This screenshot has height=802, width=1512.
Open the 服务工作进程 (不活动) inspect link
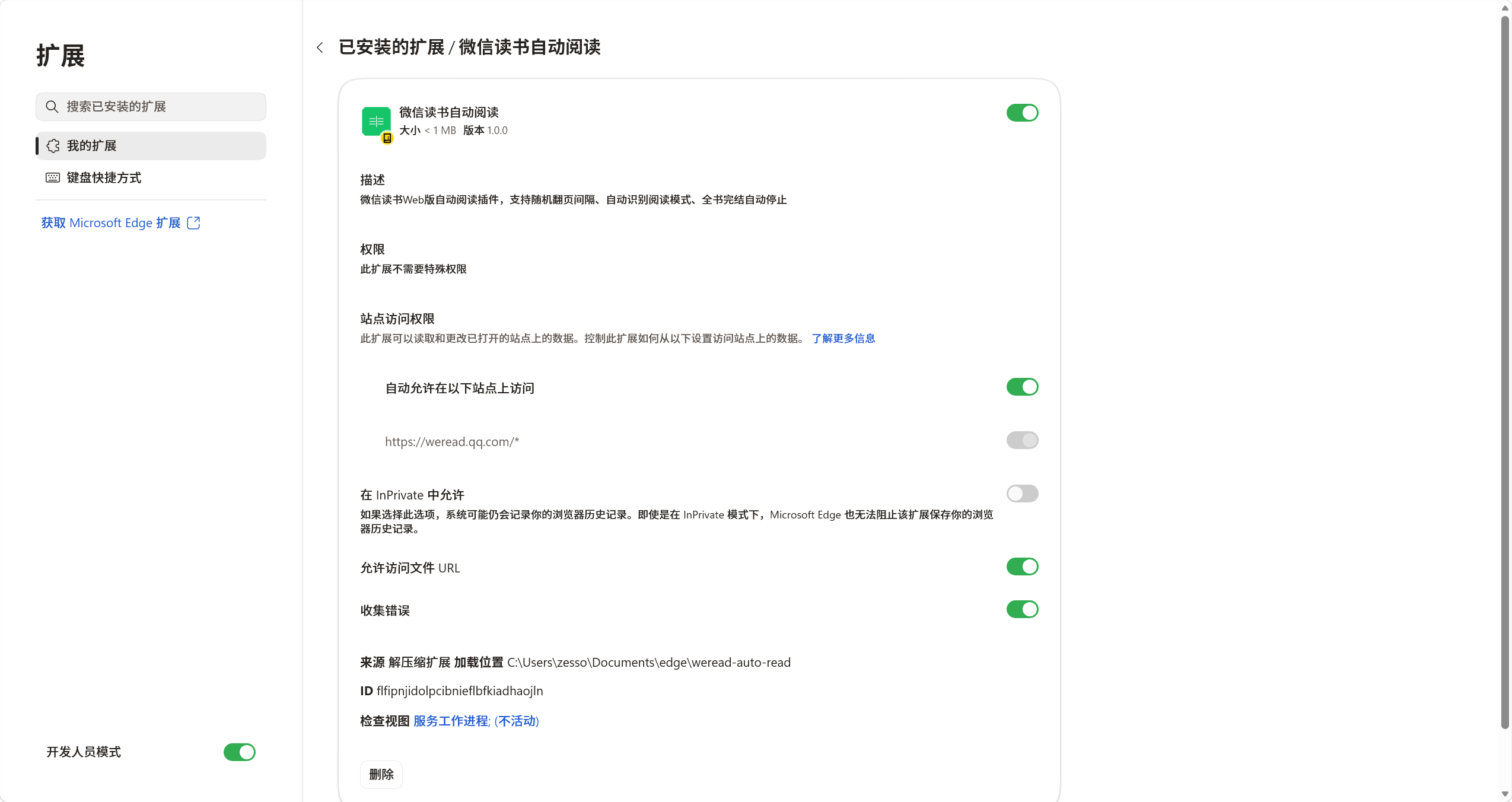[476, 721]
